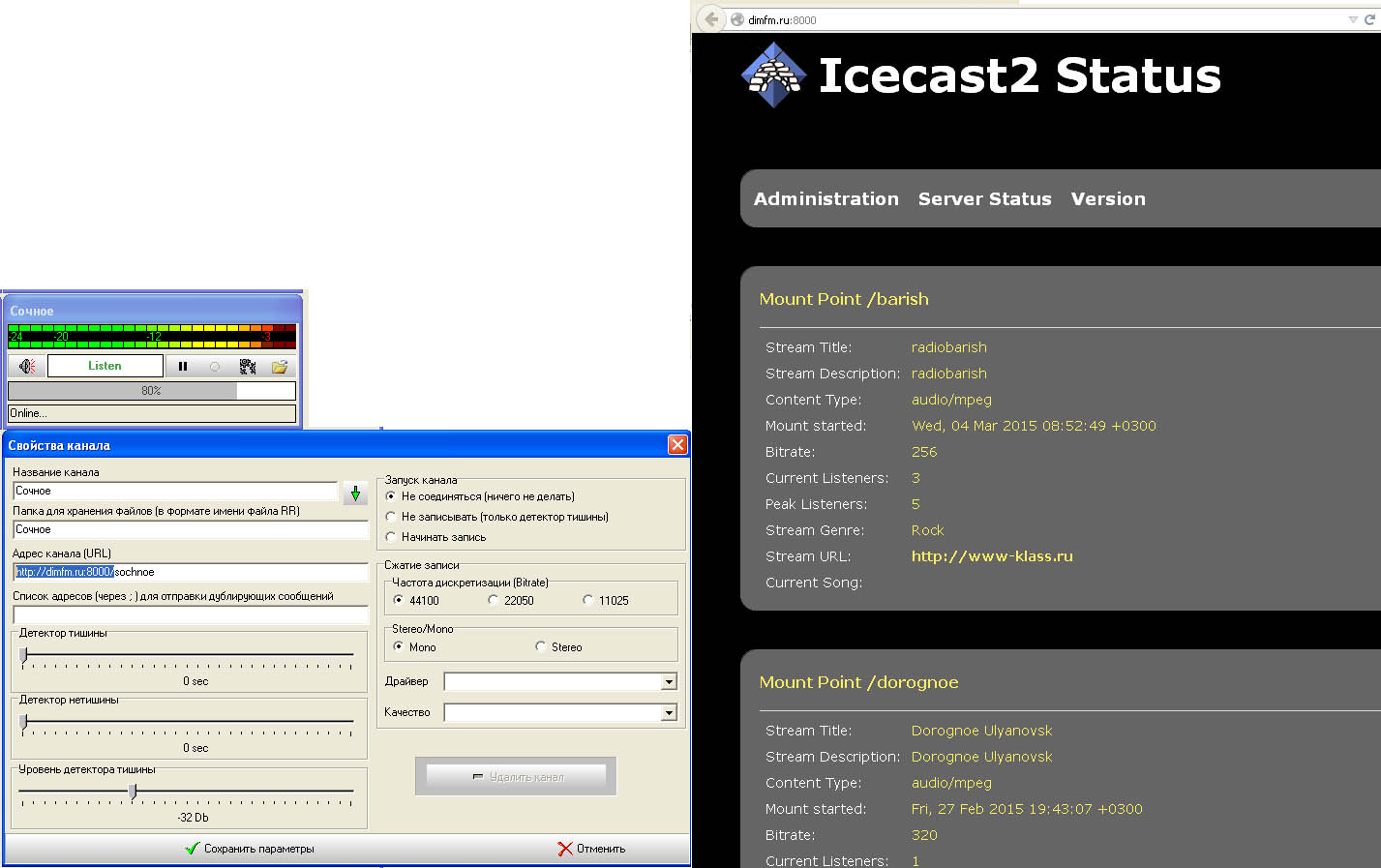Screen dimensions: 1381x868
Task: Choose the 11025 sample rate radio
Action: click(x=588, y=600)
